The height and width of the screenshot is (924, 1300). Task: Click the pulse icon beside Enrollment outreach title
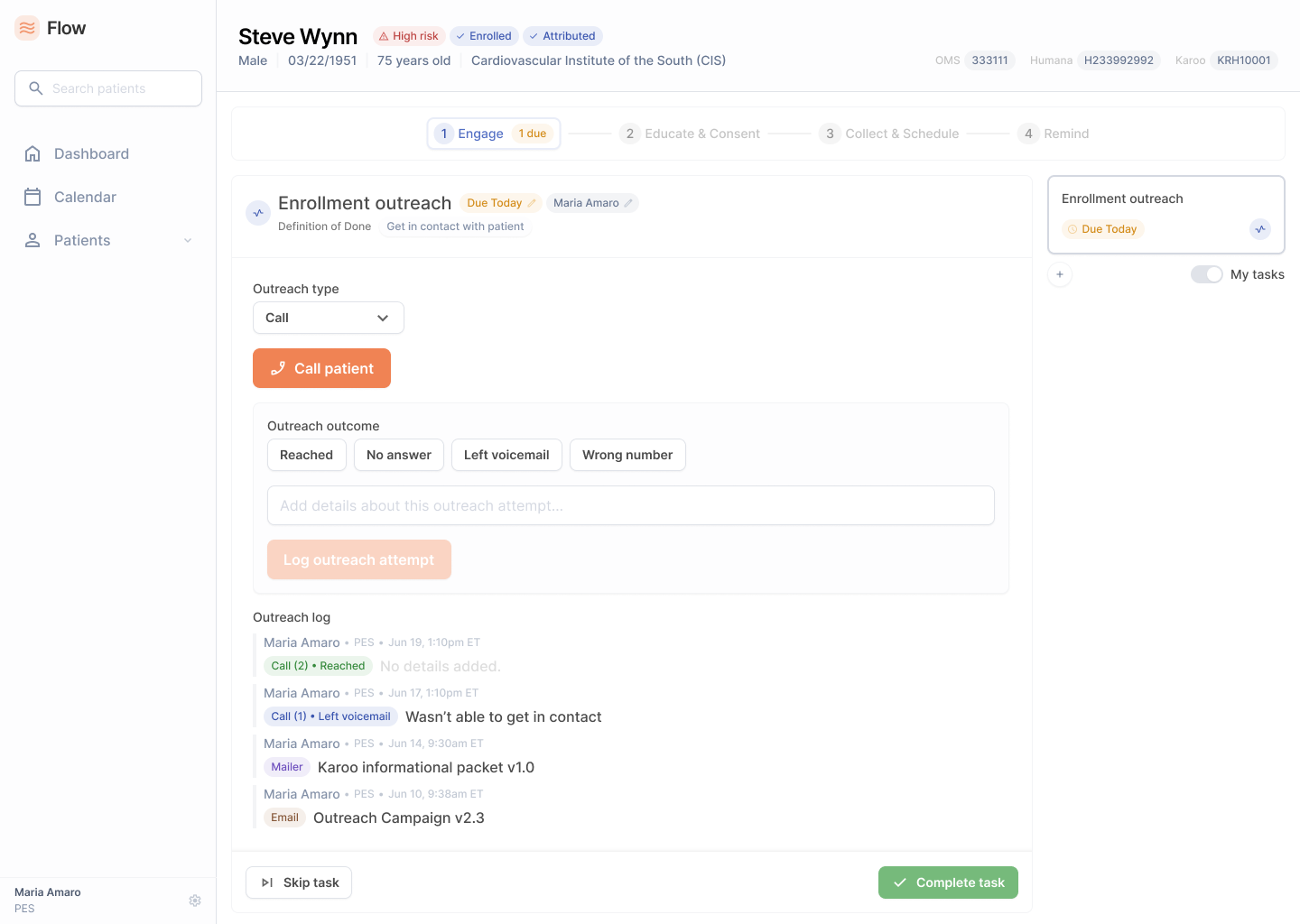[258, 213]
